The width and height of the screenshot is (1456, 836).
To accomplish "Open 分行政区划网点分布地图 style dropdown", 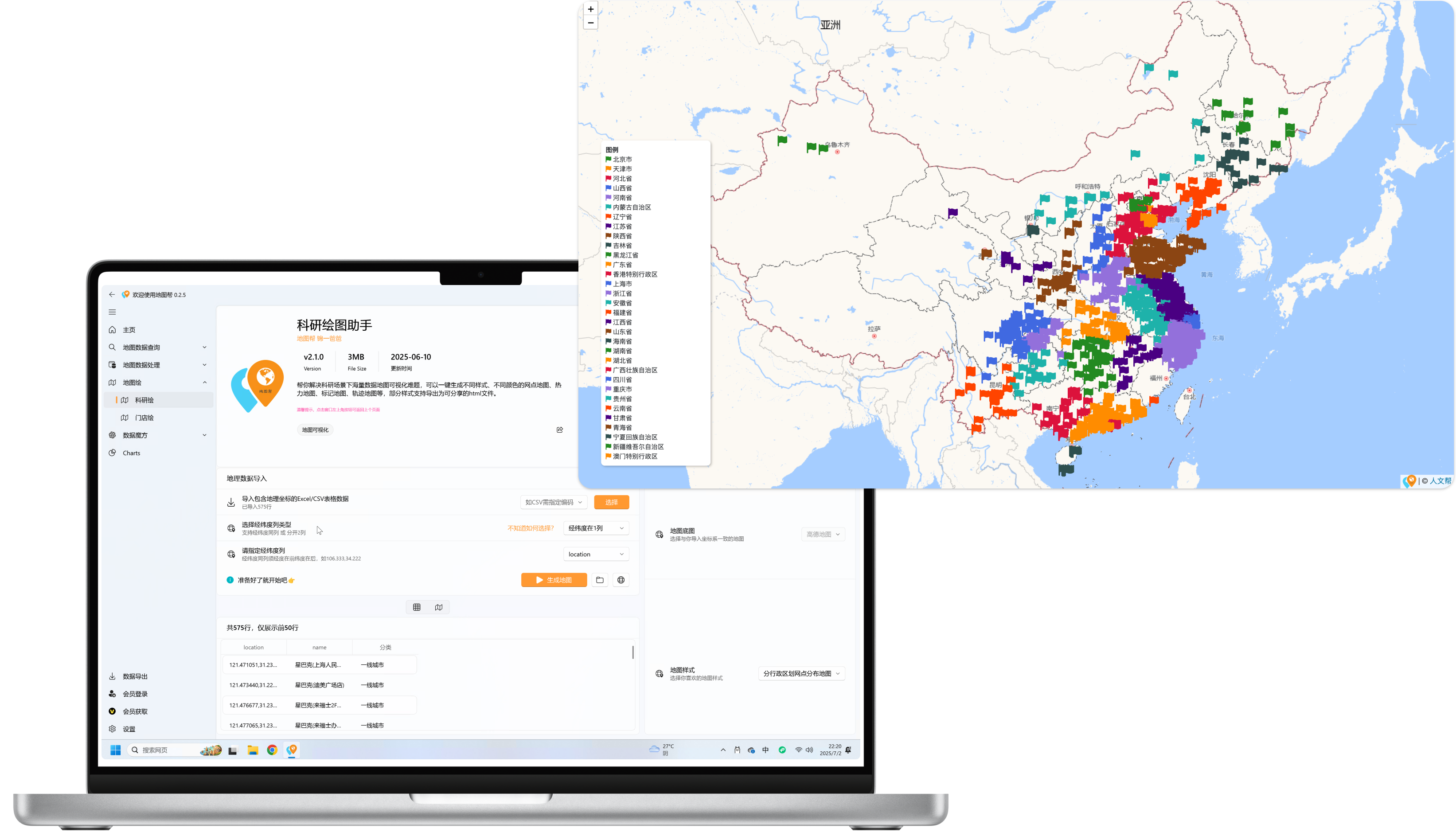I will 801,673.
